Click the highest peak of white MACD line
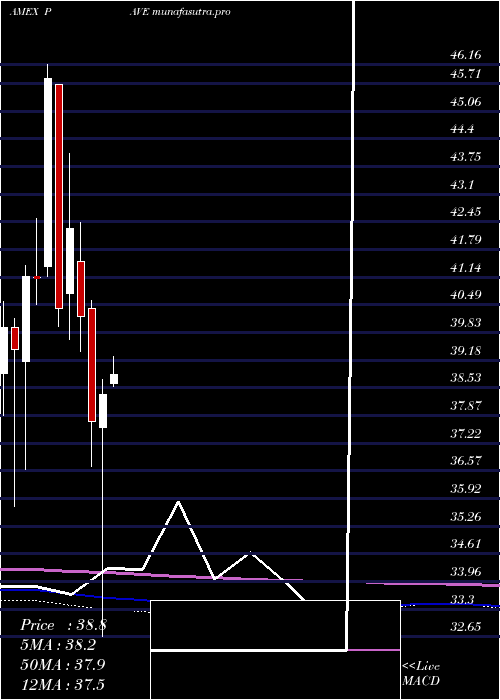This screenshot has width=500, height=700. 179,502
